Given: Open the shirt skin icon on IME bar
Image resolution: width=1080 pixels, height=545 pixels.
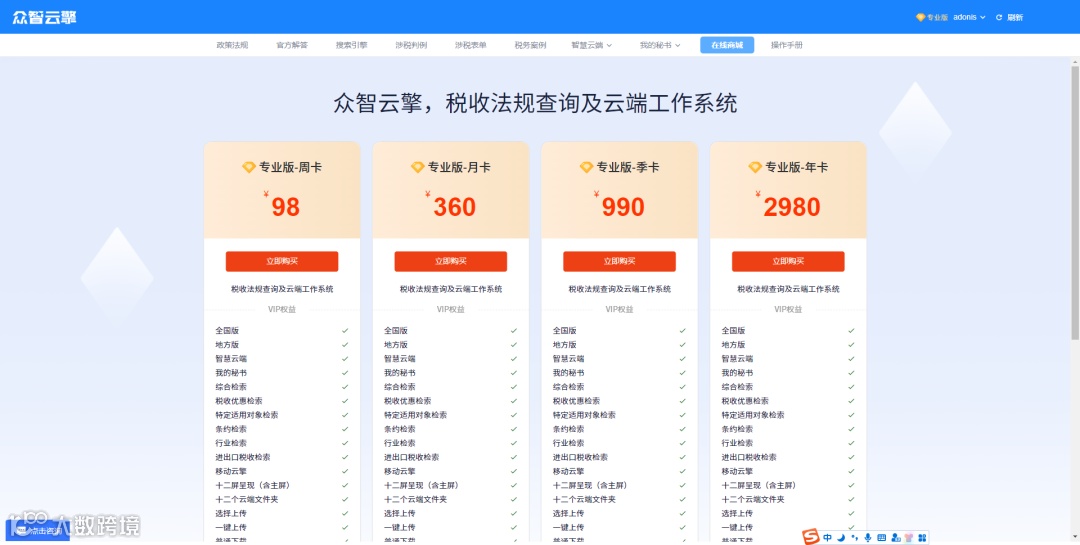Looking at the screenshot, I should [x=909, y=537].
